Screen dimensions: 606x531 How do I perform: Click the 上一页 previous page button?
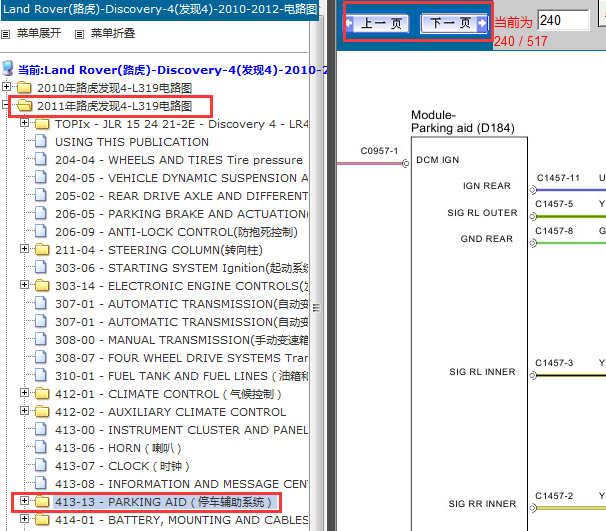[x=378, y=23]
